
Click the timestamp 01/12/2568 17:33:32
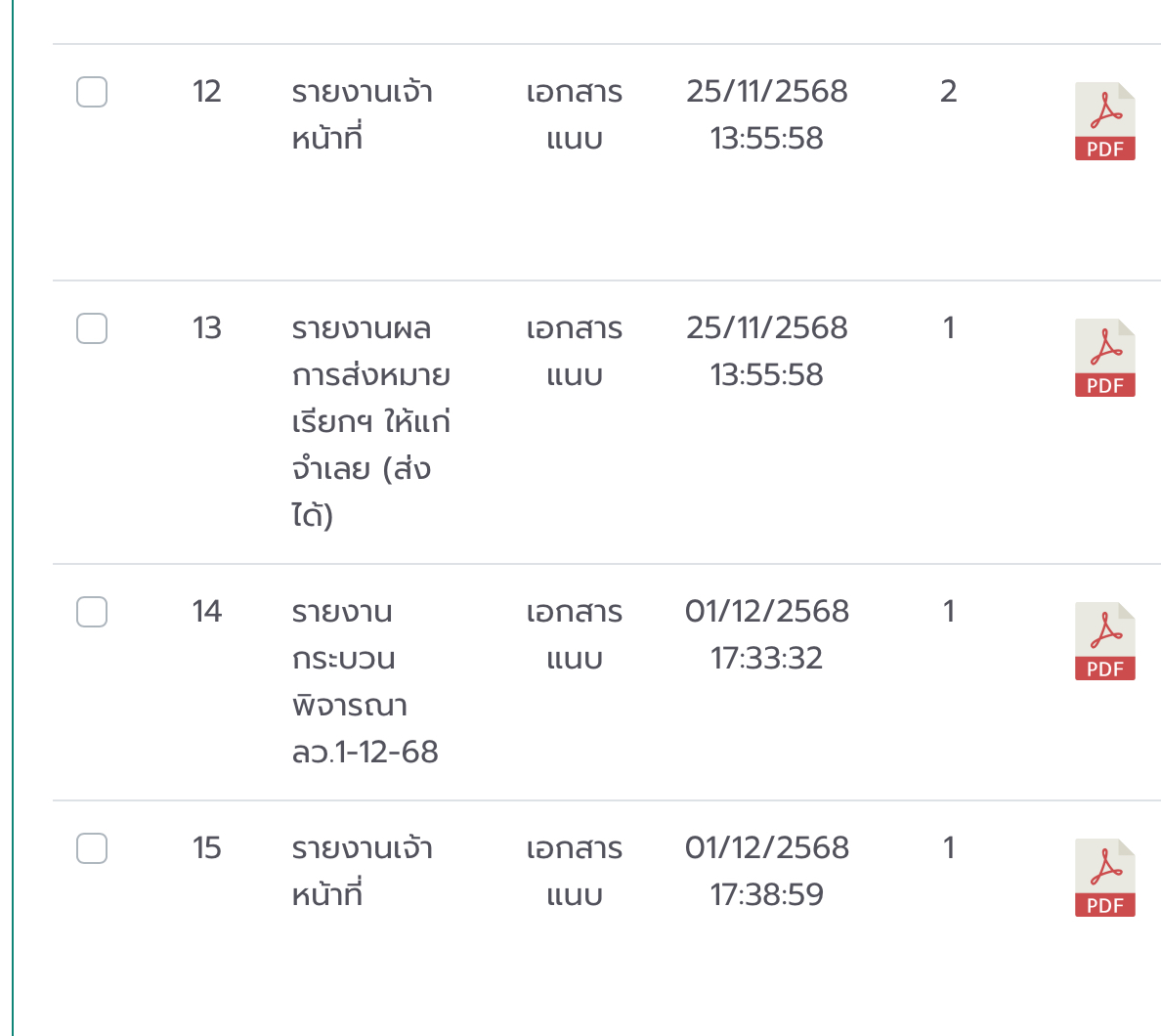point(766,634)
